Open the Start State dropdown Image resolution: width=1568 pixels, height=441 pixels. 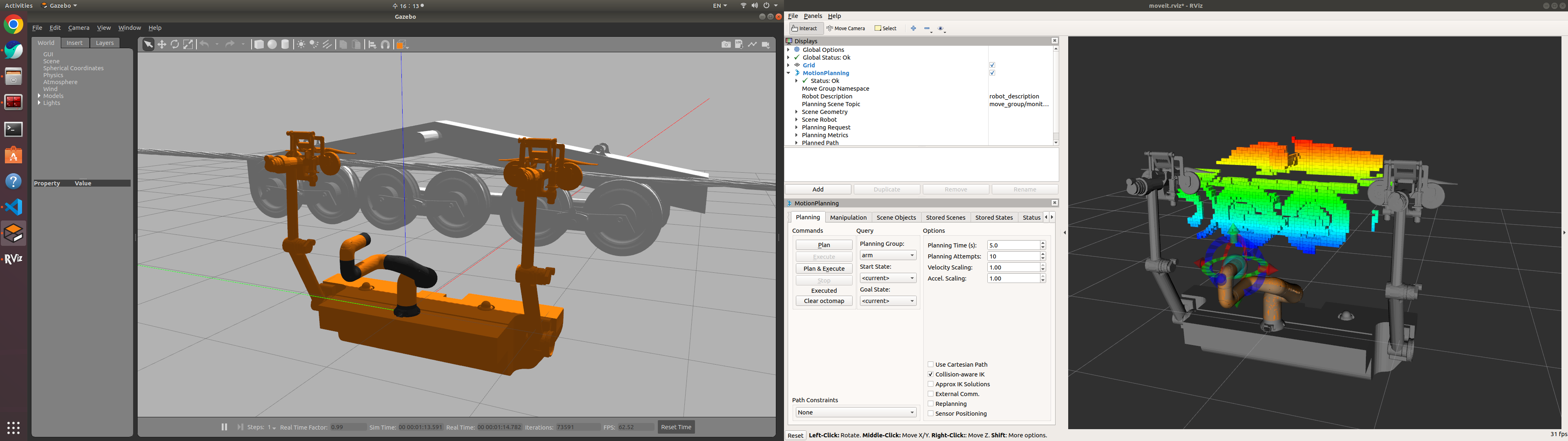coord(888,278)
